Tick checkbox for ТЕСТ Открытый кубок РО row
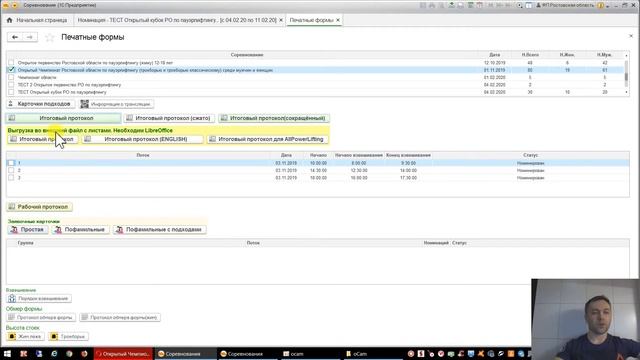 tap(11, 92)
